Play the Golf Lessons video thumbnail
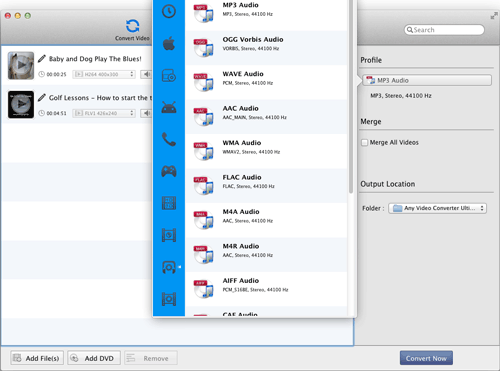The width and height of the screenshot is (500, 371). pyautogui.click(x=21, y=104)
